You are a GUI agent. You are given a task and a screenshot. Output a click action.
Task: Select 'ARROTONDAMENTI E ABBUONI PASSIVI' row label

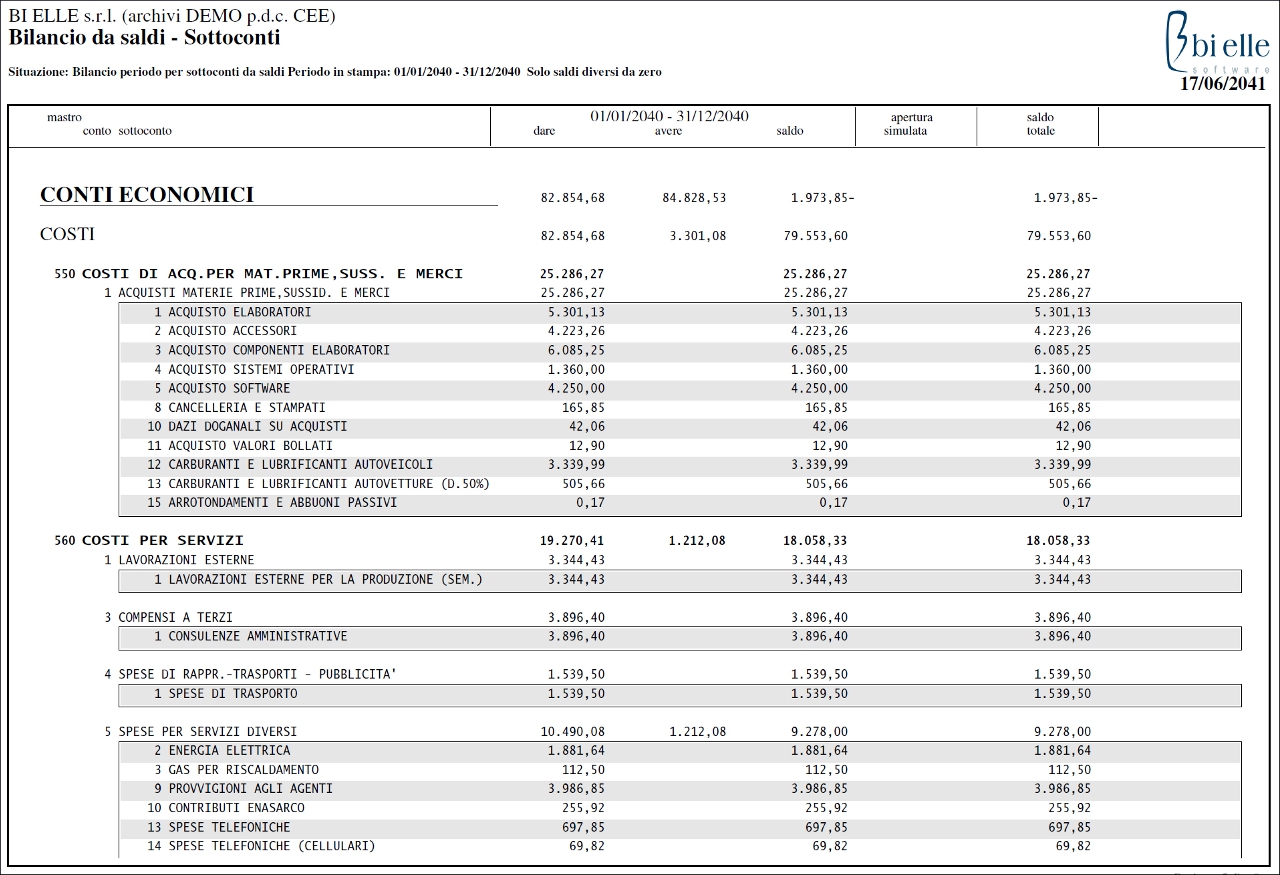(x=283, y=502)
